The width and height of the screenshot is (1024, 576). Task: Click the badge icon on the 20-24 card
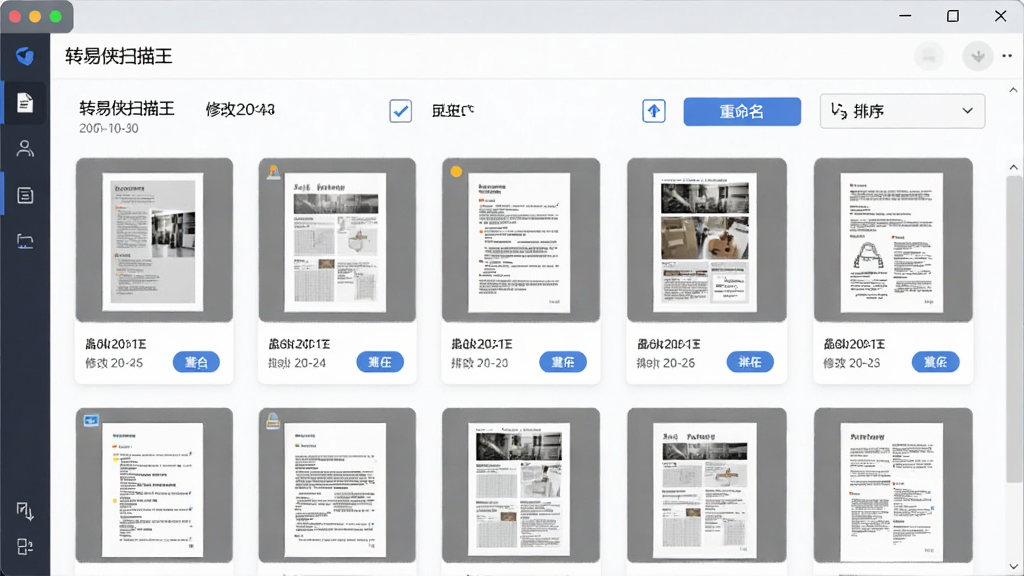[x=274, y=172]
